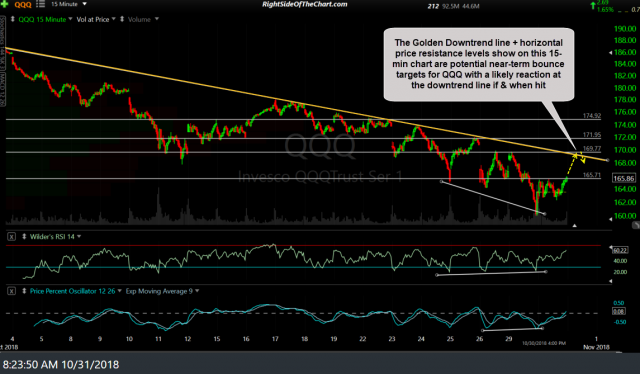Click the Exp Moving Average 9 label
Viewport: 640px width, 374px height.
pos(159,291)
